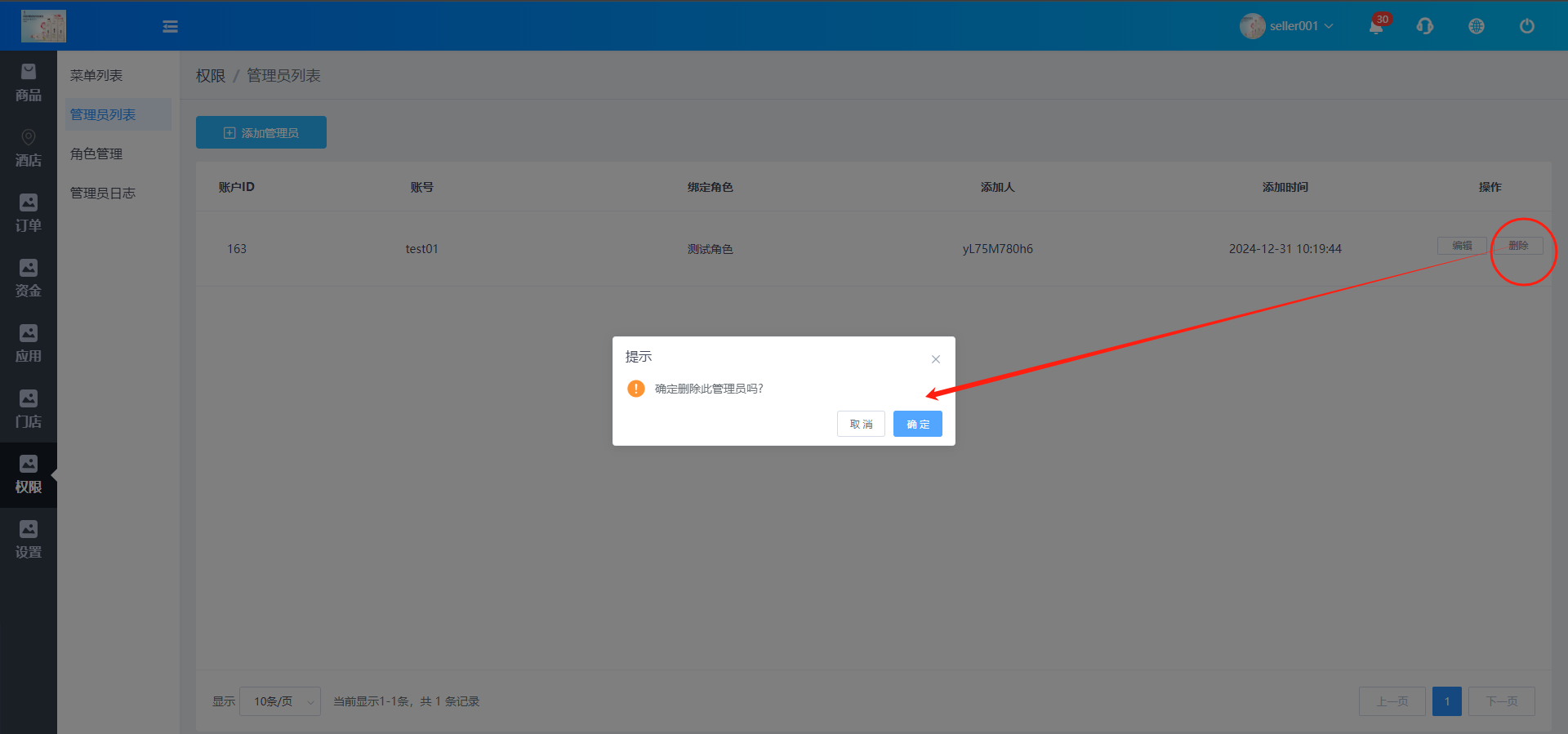Click the globe language icon

(x=1476, y=26)
